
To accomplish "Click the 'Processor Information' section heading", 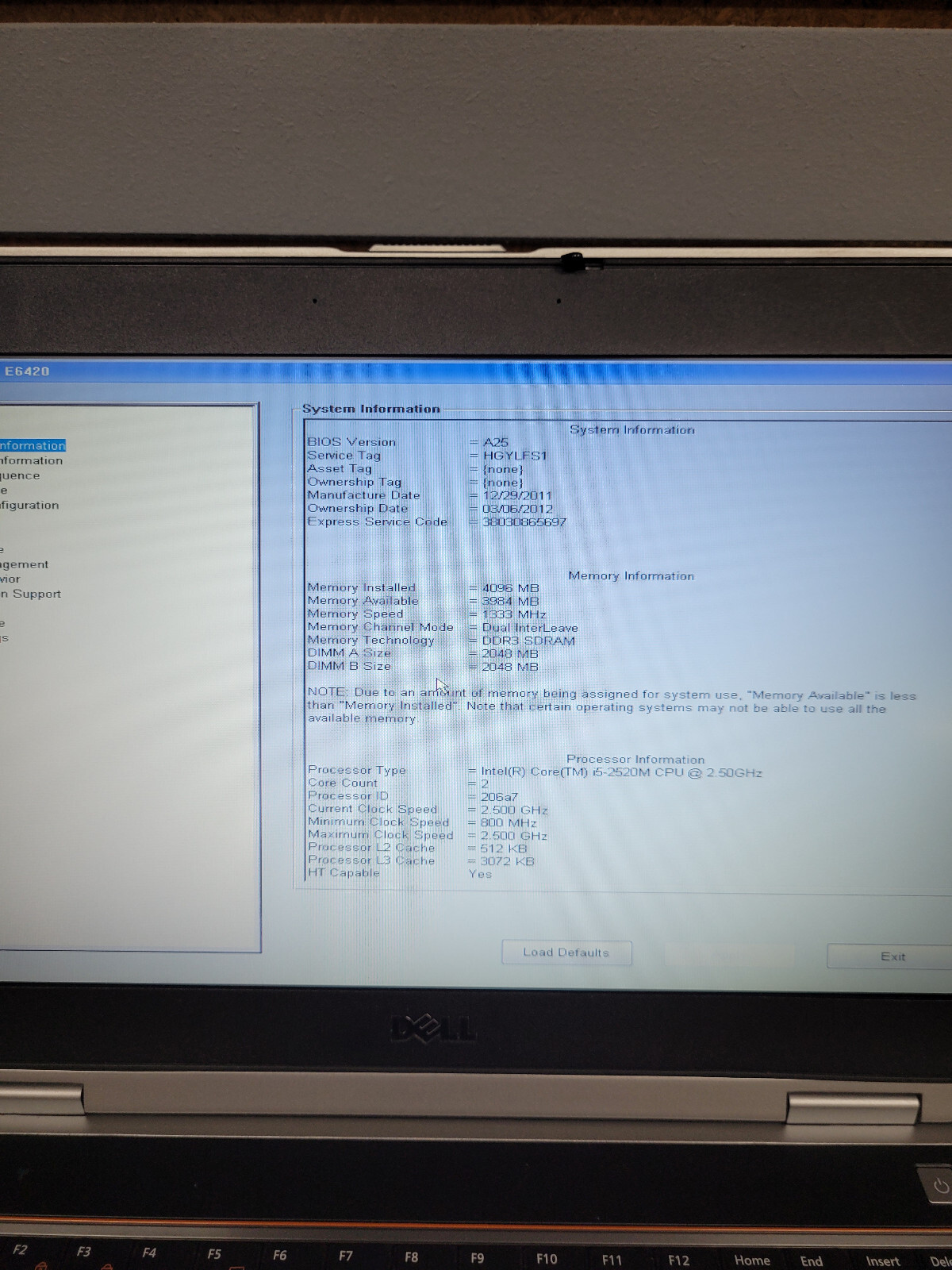I will 635,760.
